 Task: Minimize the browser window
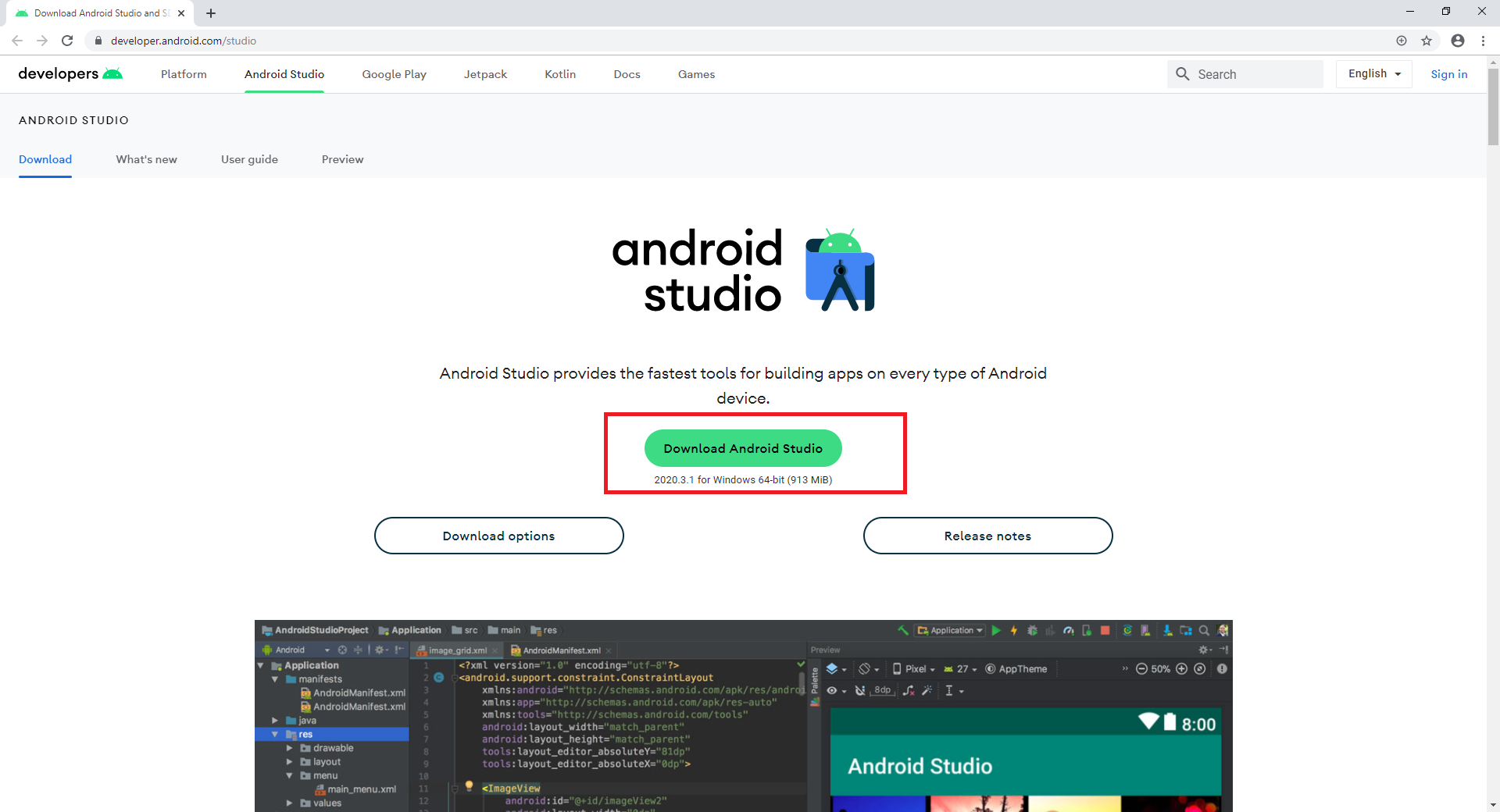(x=1410, y=12)
